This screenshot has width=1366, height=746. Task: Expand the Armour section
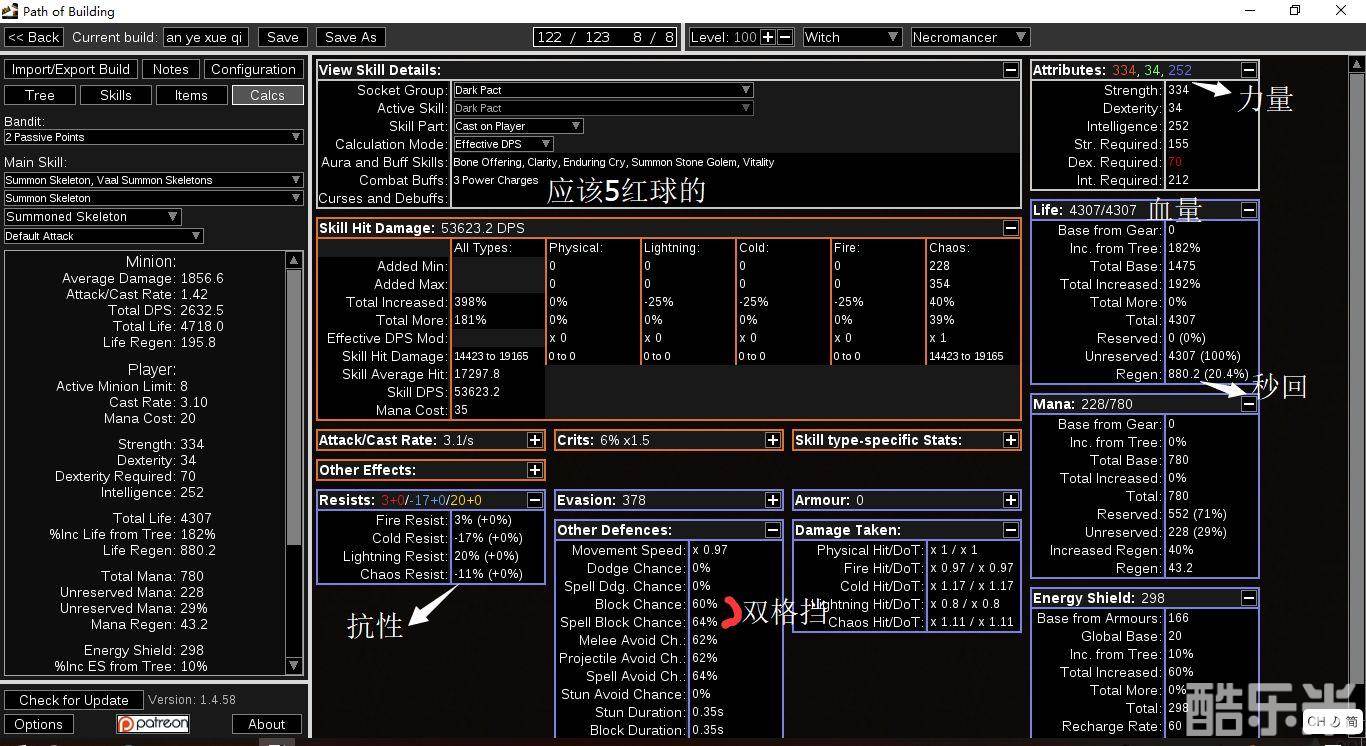[x=1011, y=500]
